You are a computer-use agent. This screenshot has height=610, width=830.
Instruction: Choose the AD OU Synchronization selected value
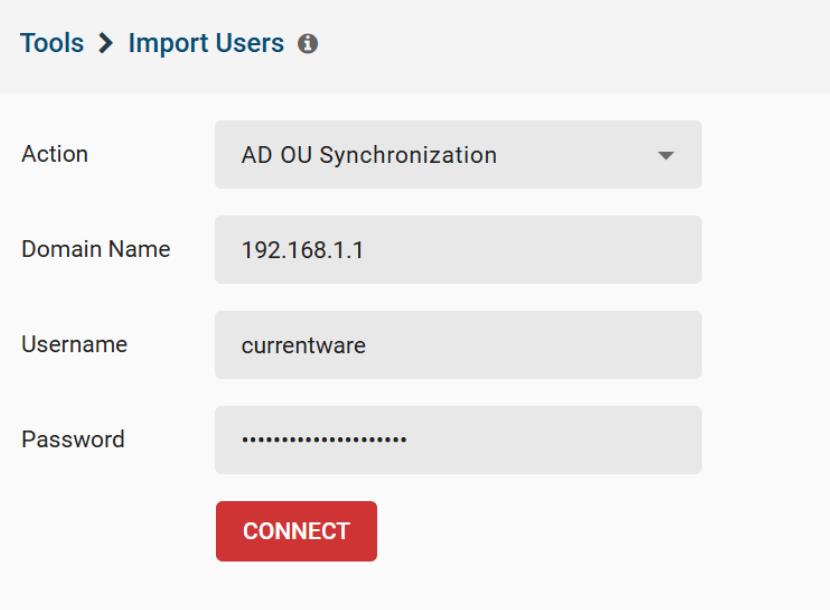[x=369, y=155]
